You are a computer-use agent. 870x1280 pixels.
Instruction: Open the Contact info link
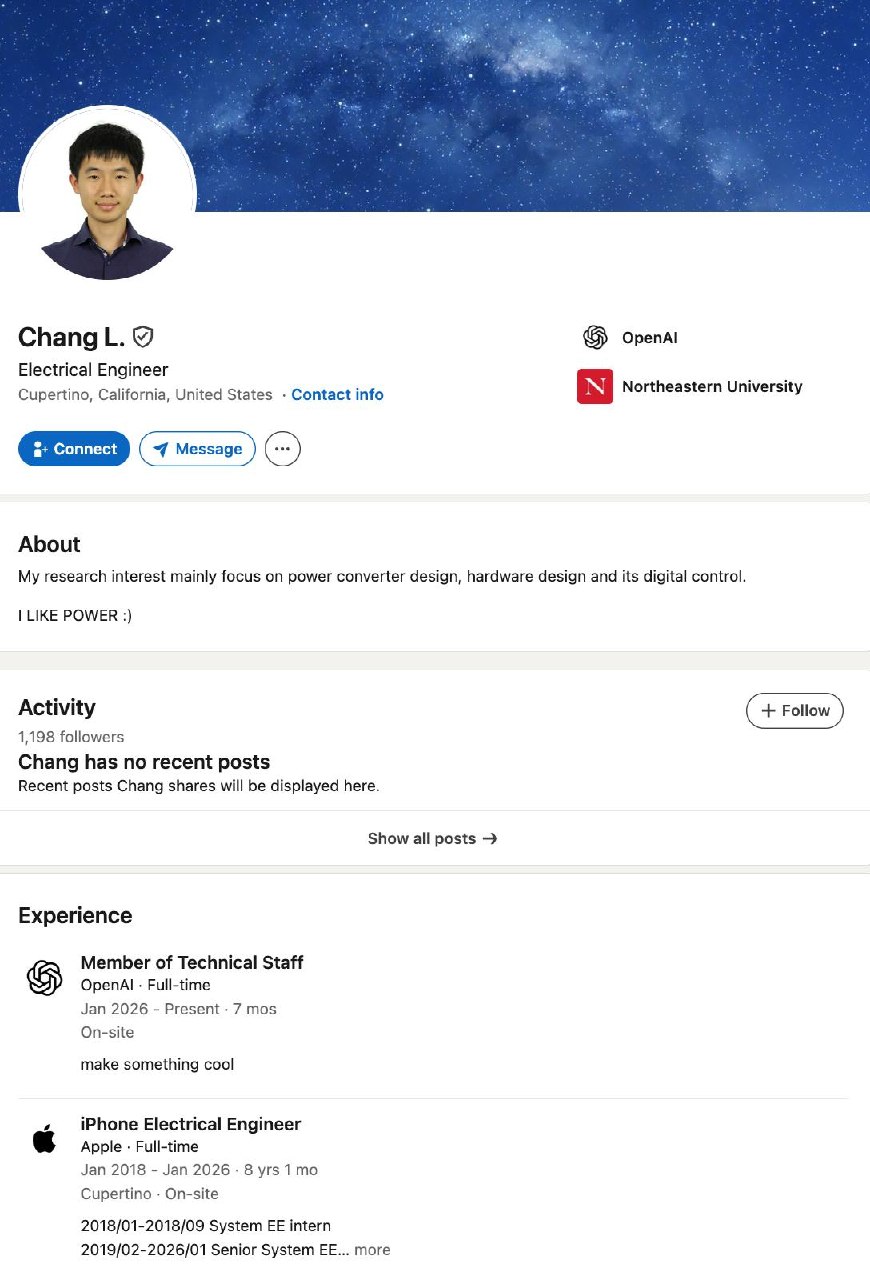(337, 395)
